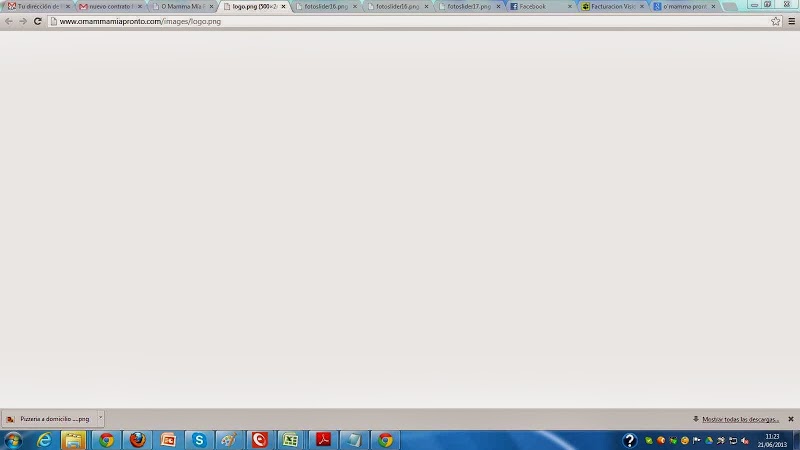Reload the current page
The height and width of the screenshot is (450, 800).
(x=37, y=21)
